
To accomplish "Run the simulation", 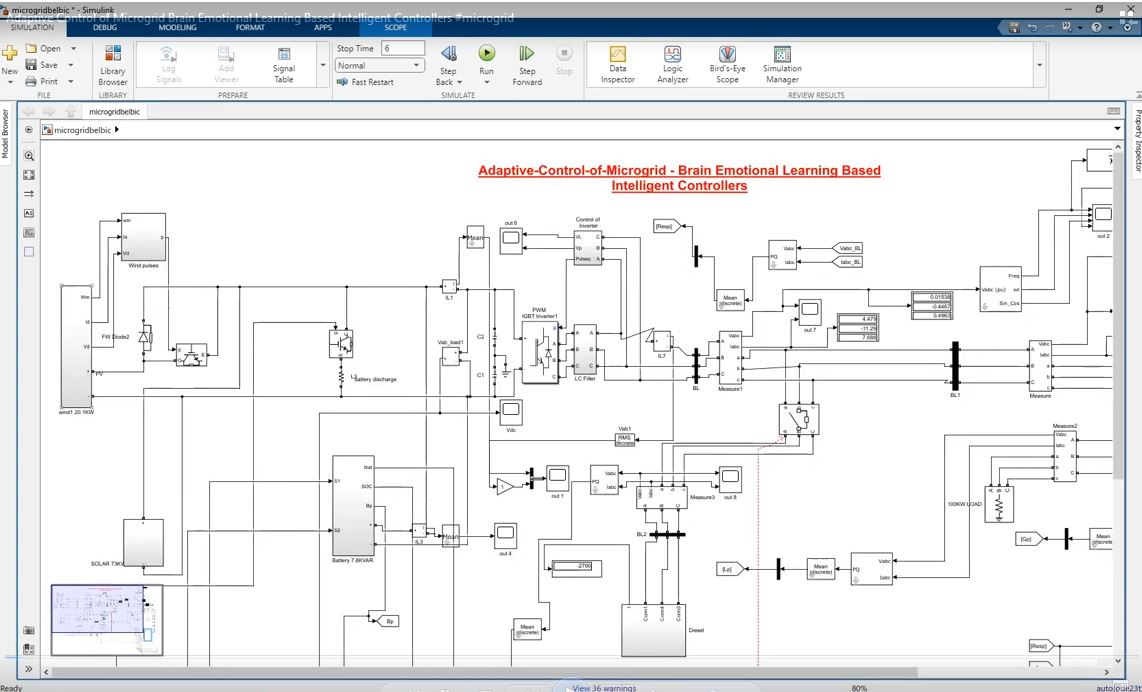I will (x=487, y=53).
